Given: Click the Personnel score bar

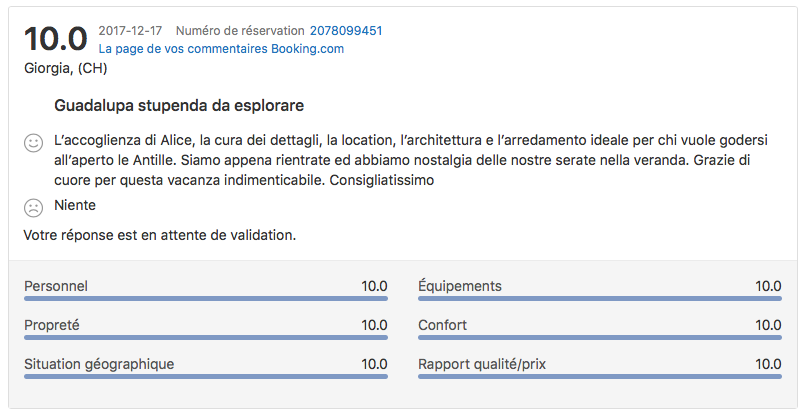Looking at the screenshot, I should click(x=205, y=298).
